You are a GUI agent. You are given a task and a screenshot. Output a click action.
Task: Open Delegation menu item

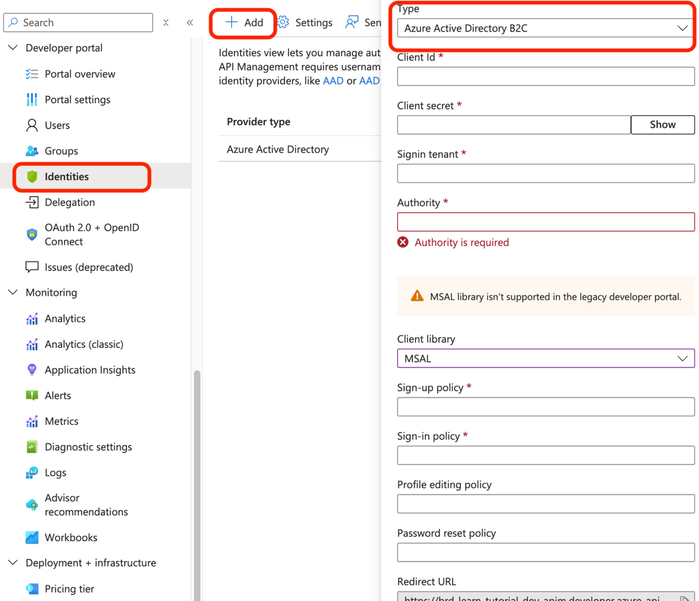pyautogui.click(x=70, y=202)
